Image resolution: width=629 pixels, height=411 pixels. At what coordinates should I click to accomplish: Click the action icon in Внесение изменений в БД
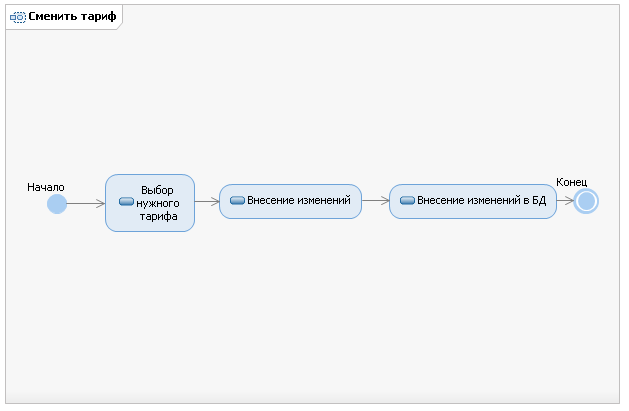(407, 200)
